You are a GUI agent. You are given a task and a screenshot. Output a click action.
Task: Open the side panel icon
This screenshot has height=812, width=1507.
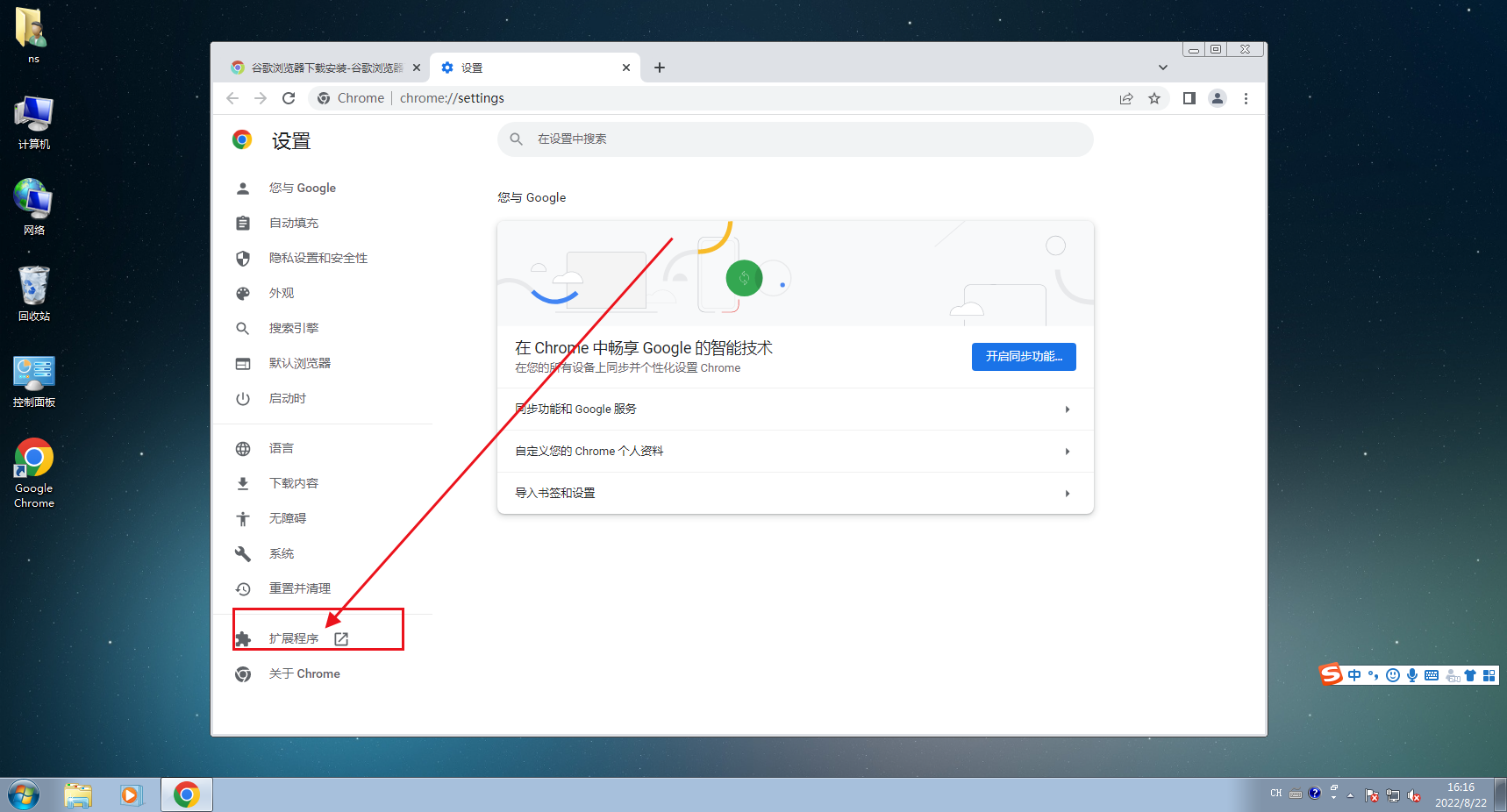pos(1189,98)
